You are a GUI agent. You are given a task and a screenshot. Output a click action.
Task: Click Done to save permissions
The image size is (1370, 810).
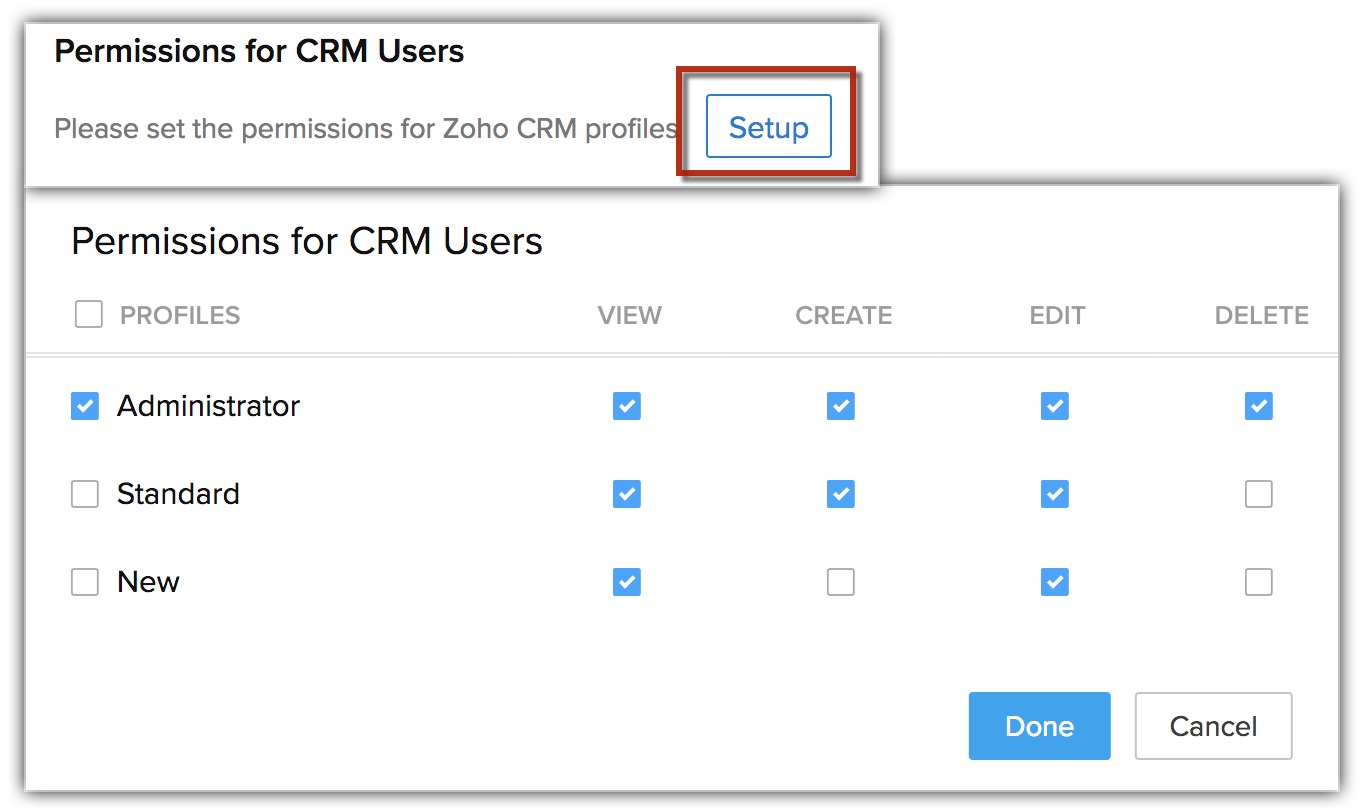tap(1039, 726)
